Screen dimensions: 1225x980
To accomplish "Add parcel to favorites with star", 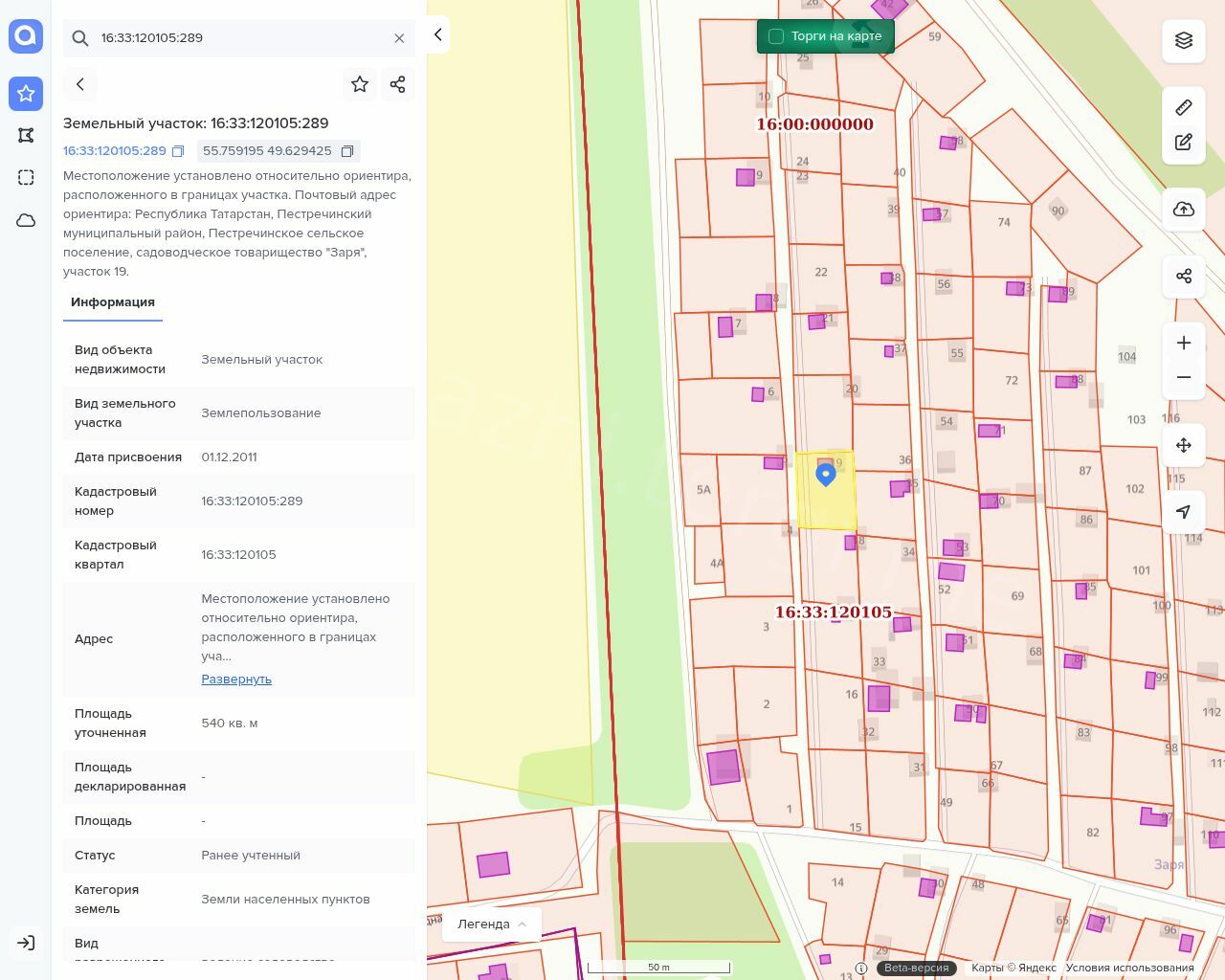I will tap(360, 84).
